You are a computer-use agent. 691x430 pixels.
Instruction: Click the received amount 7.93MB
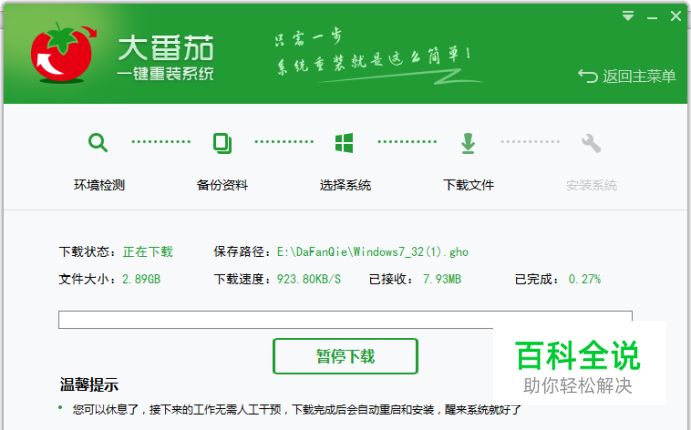442,279
